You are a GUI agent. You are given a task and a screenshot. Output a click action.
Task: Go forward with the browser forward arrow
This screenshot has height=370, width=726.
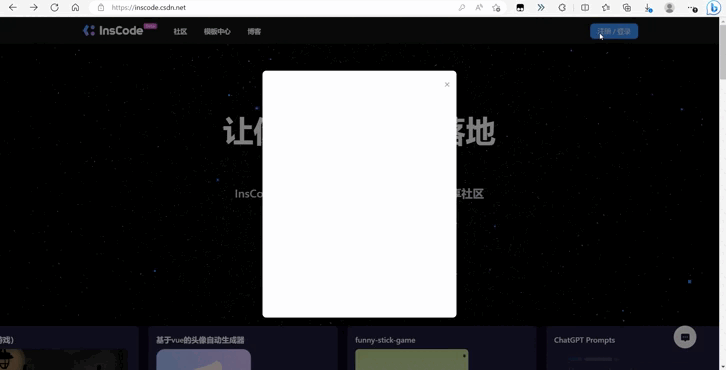coord(33,7)
